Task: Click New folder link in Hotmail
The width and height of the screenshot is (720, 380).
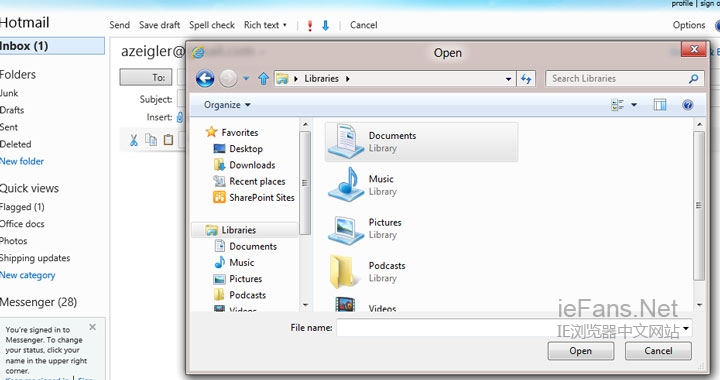Action: [x=22, y=161]
